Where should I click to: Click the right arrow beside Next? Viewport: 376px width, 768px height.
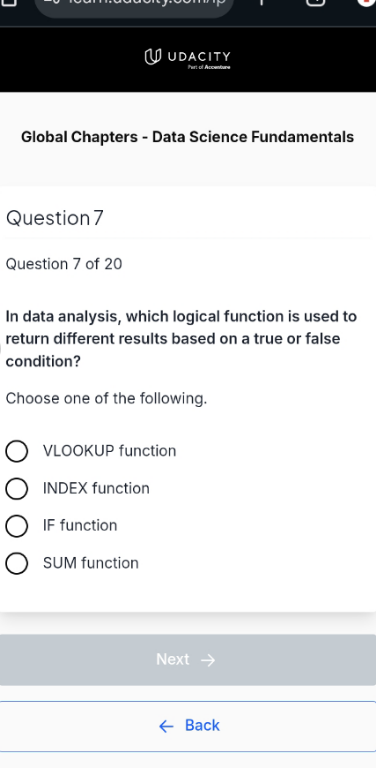pos(208,660)
